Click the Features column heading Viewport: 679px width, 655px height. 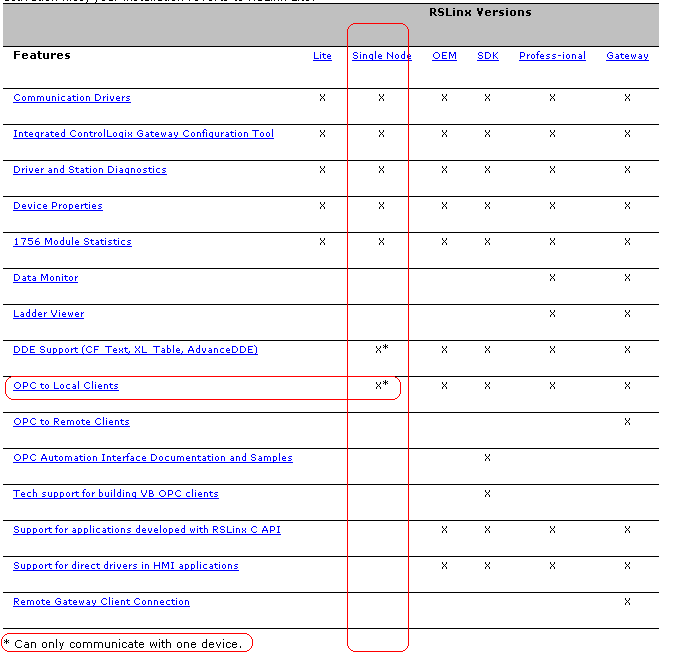tap(42, 55)
